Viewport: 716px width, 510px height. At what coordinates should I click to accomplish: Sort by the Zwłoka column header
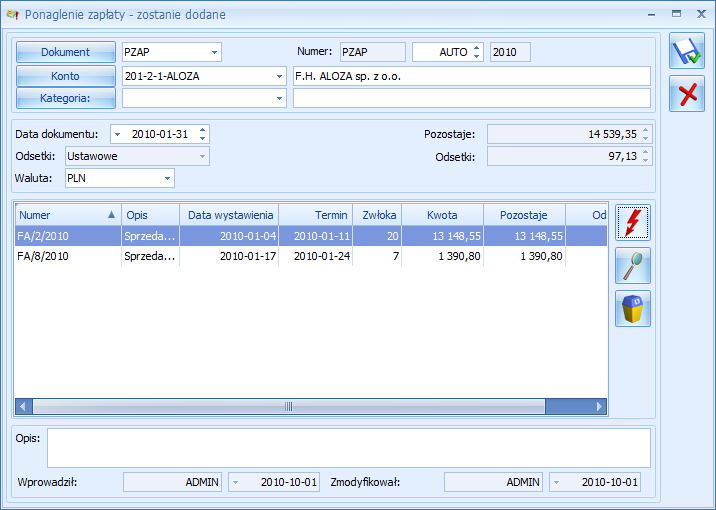(x=377, y=215)
